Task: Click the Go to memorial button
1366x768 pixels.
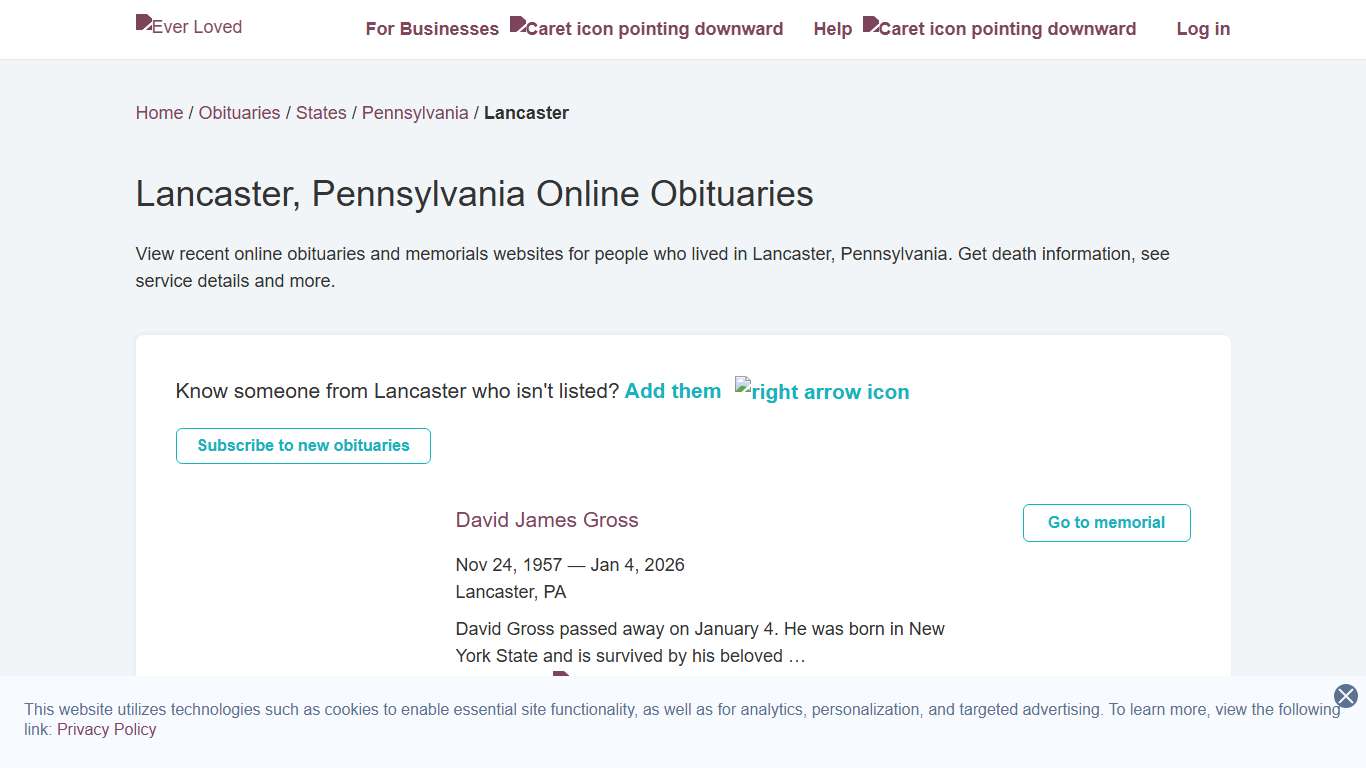Action: pyautogui.click(x=1106, y=523)
